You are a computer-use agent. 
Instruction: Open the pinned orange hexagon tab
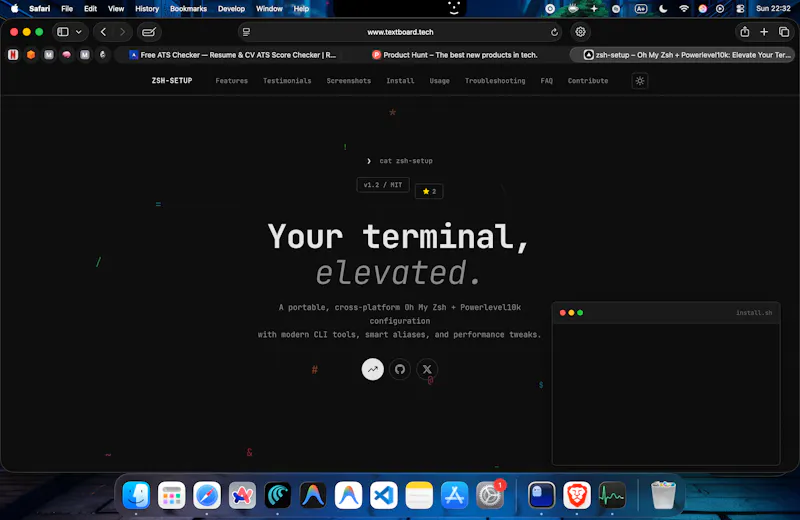click(31, 55)
